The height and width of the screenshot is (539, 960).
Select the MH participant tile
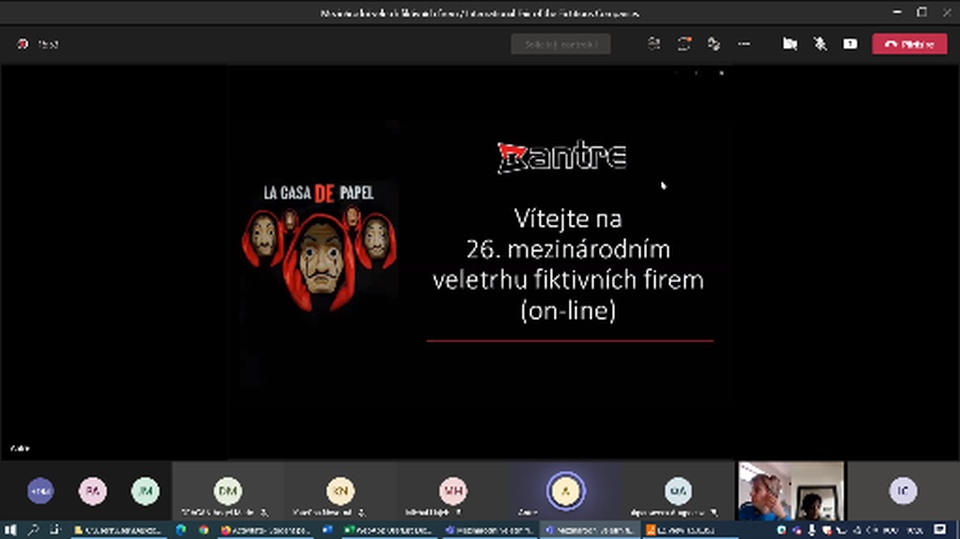pyautogui.click(x=452, y=491)
